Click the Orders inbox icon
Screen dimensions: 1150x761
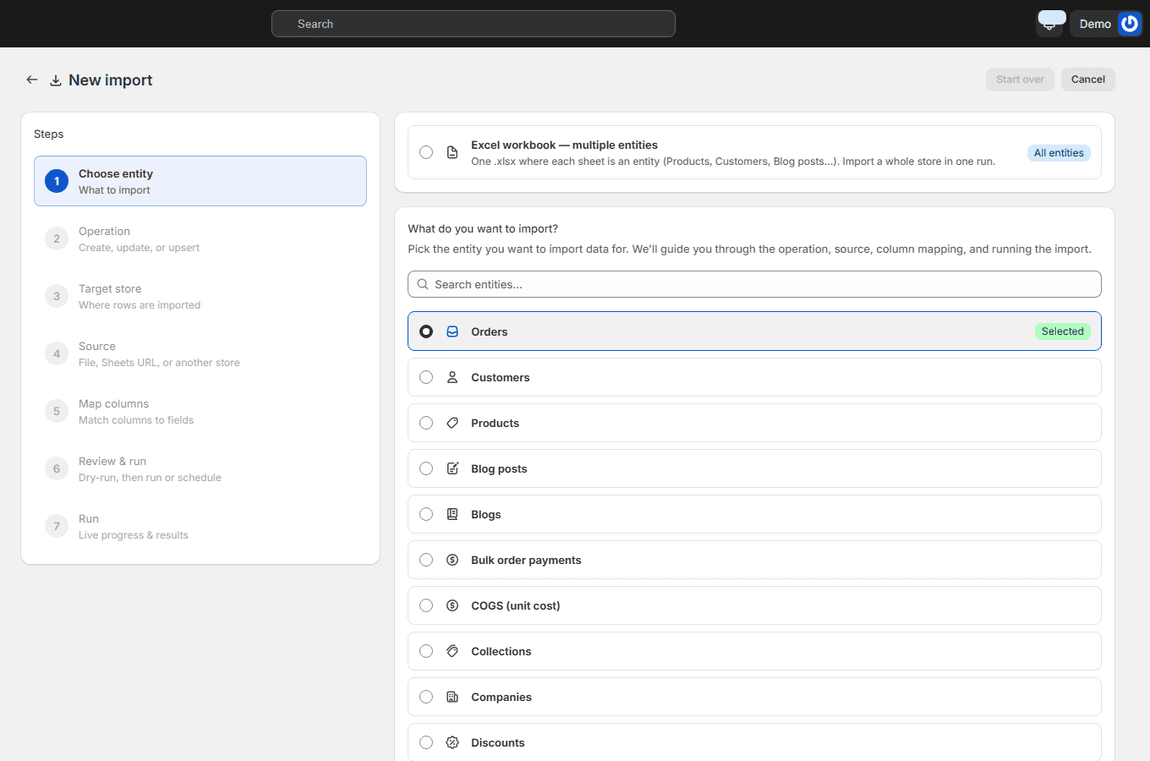453,331
